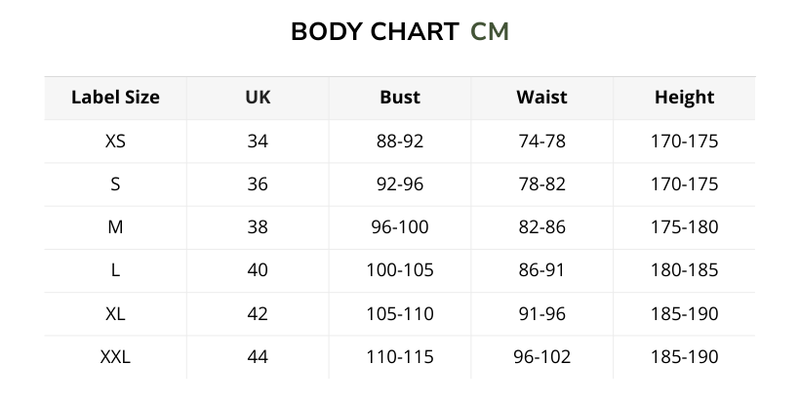Click the Waist column header

pos(542,98)
